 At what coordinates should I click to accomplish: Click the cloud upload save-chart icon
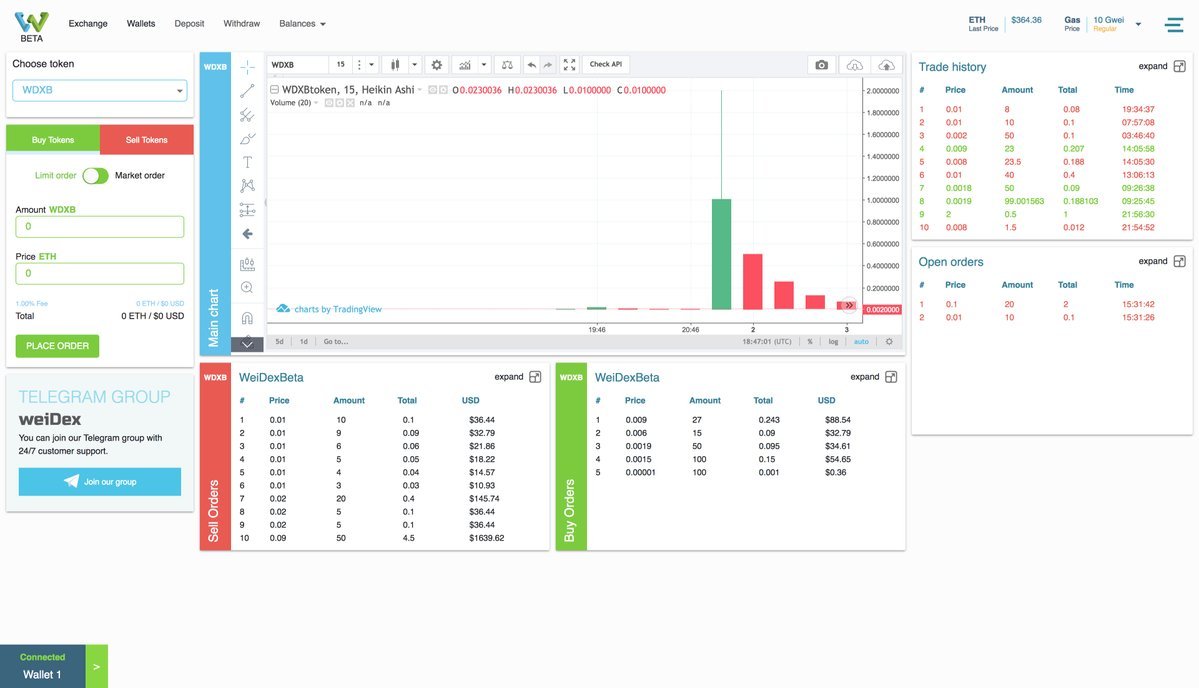(x=885, y=65)
